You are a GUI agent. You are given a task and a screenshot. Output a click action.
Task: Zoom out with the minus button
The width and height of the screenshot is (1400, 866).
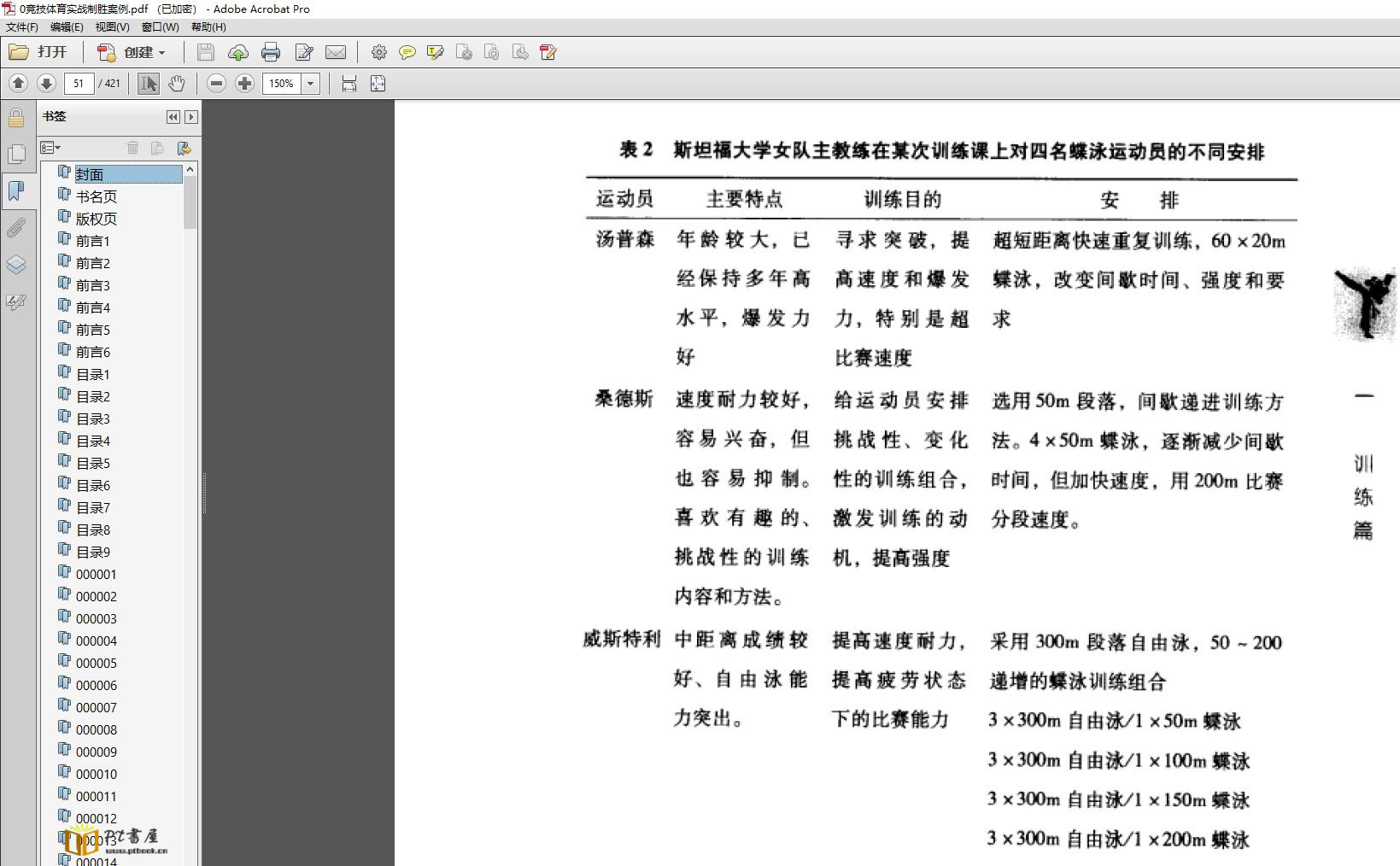point(217,83)
